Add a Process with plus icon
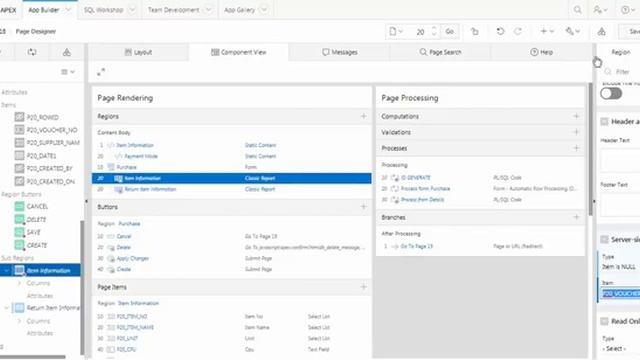 pyautogui.click(x=576, y=148)
